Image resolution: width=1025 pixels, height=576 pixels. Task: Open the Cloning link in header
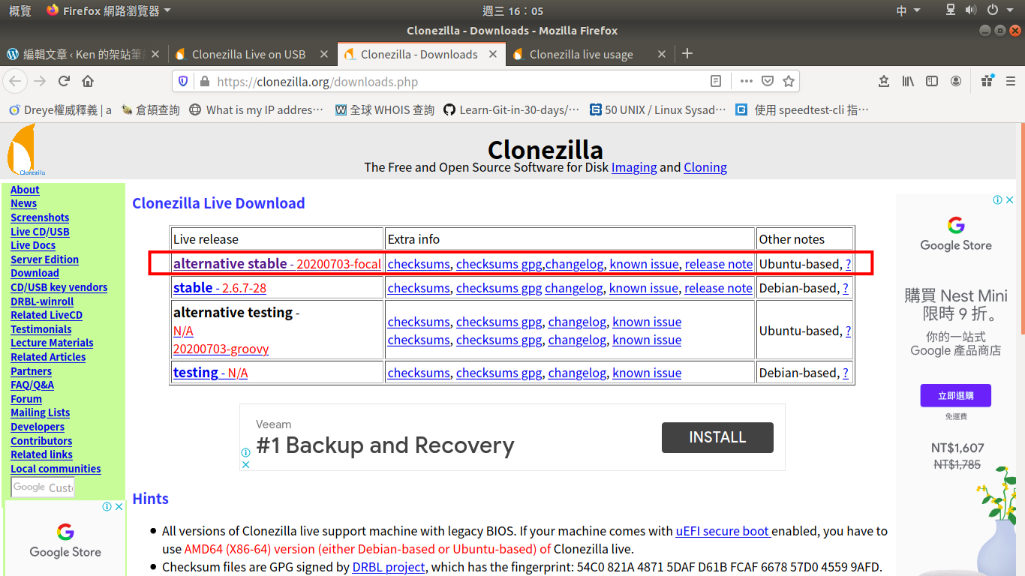point(705,167)
